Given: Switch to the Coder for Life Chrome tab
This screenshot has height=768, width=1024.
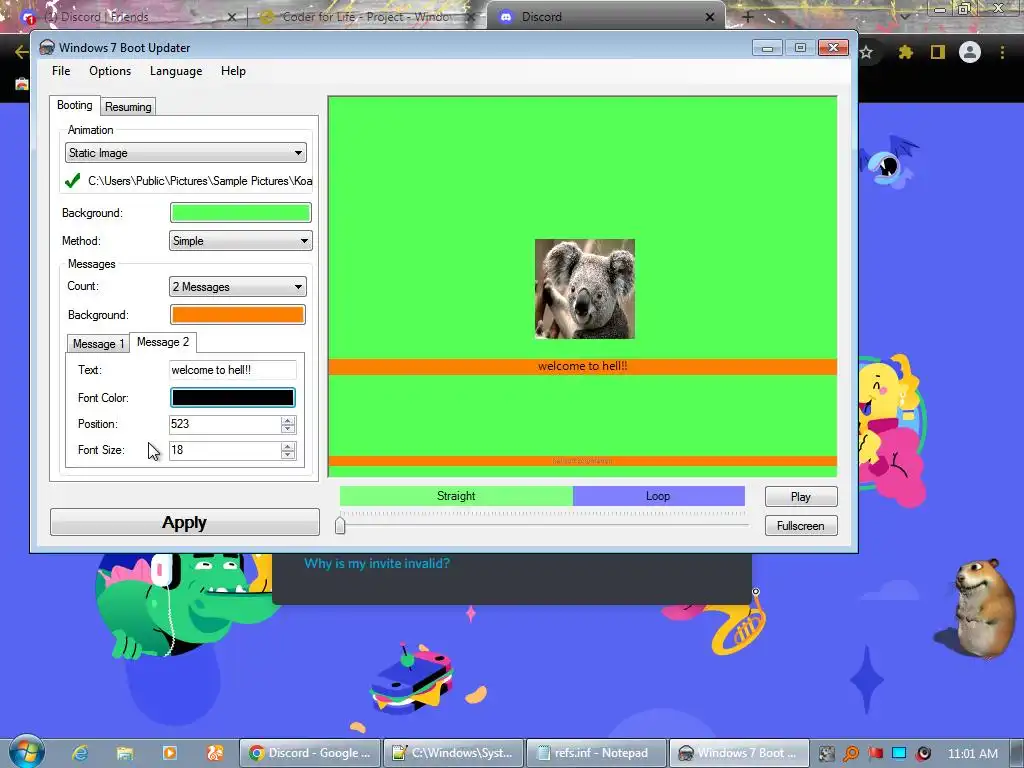Looking at the screenshot, I should (x=364, y=17).
